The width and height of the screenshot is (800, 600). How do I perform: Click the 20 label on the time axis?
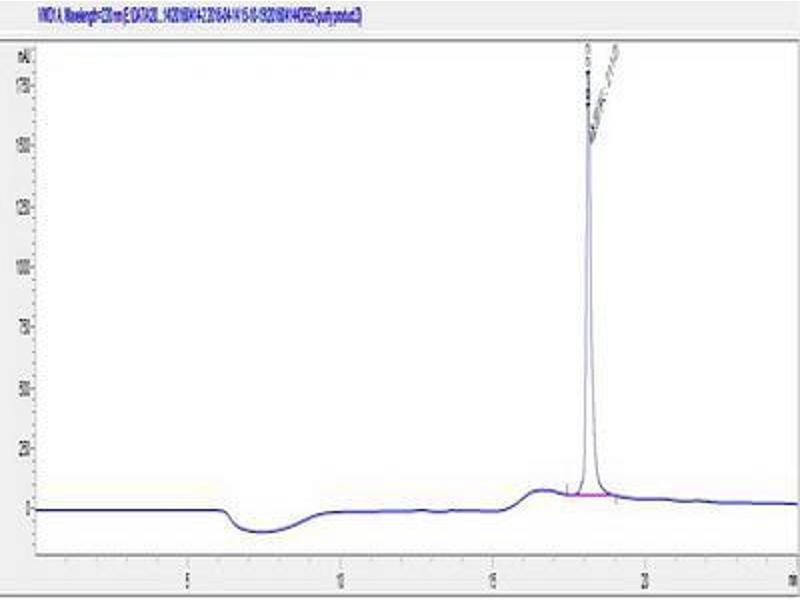pos(645,578)
